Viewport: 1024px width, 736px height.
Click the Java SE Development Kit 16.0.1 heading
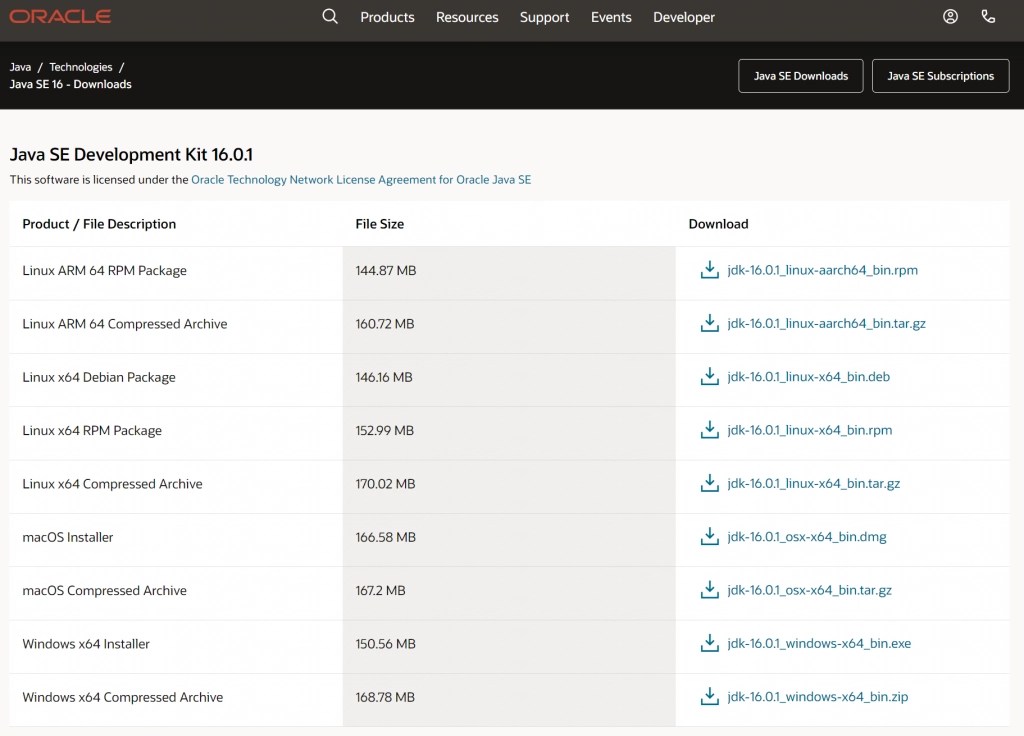131,154
